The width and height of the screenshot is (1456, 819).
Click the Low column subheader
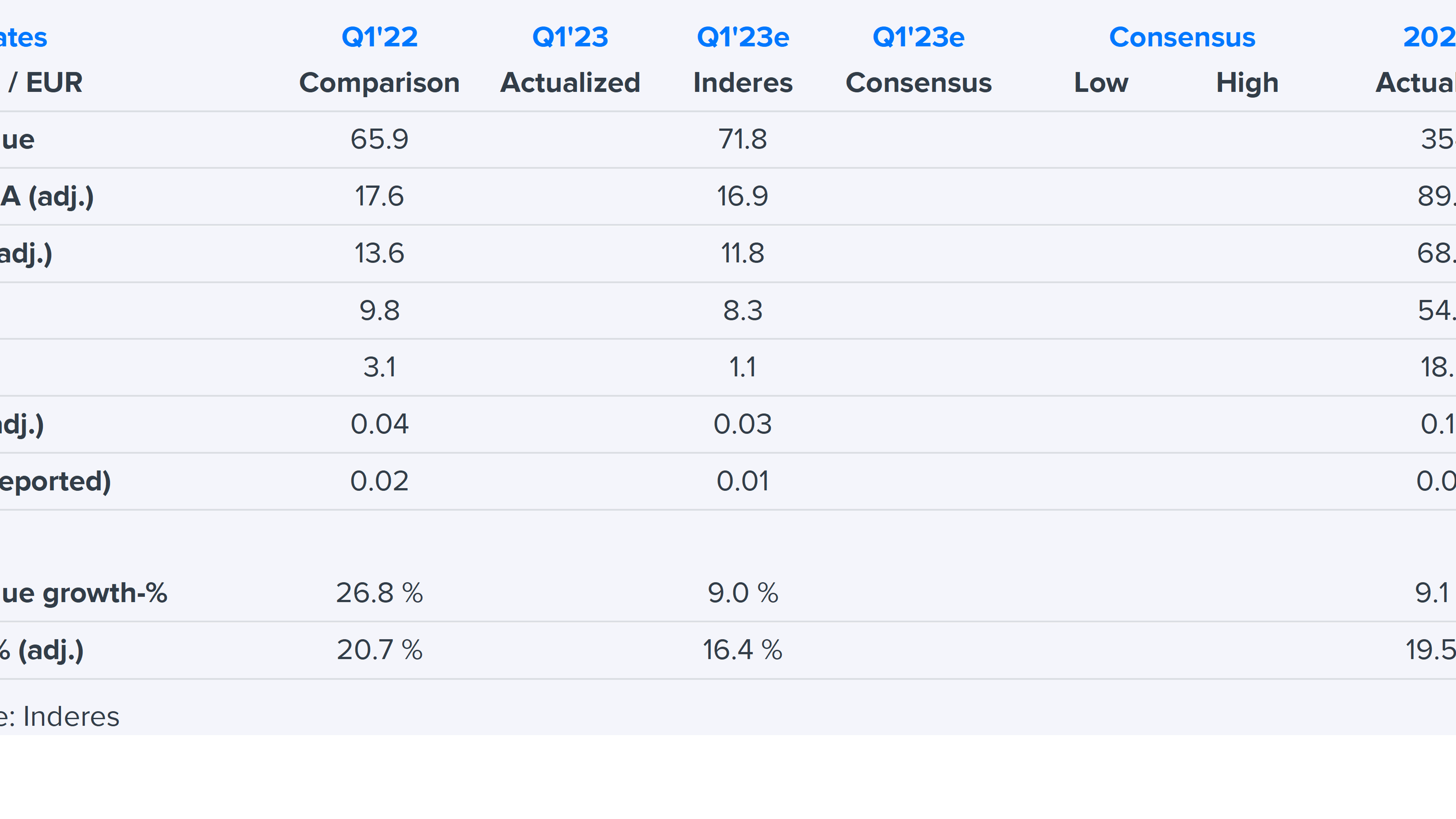click(x=1100, y=83)
